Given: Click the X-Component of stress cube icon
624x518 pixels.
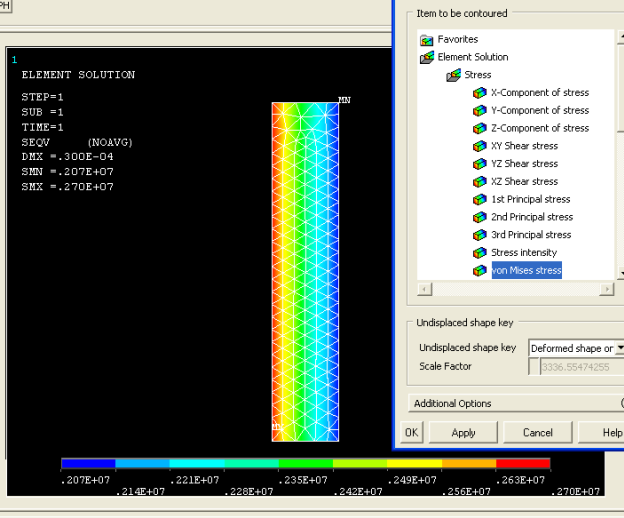Looking at the screenshot, I should (480, 93).
